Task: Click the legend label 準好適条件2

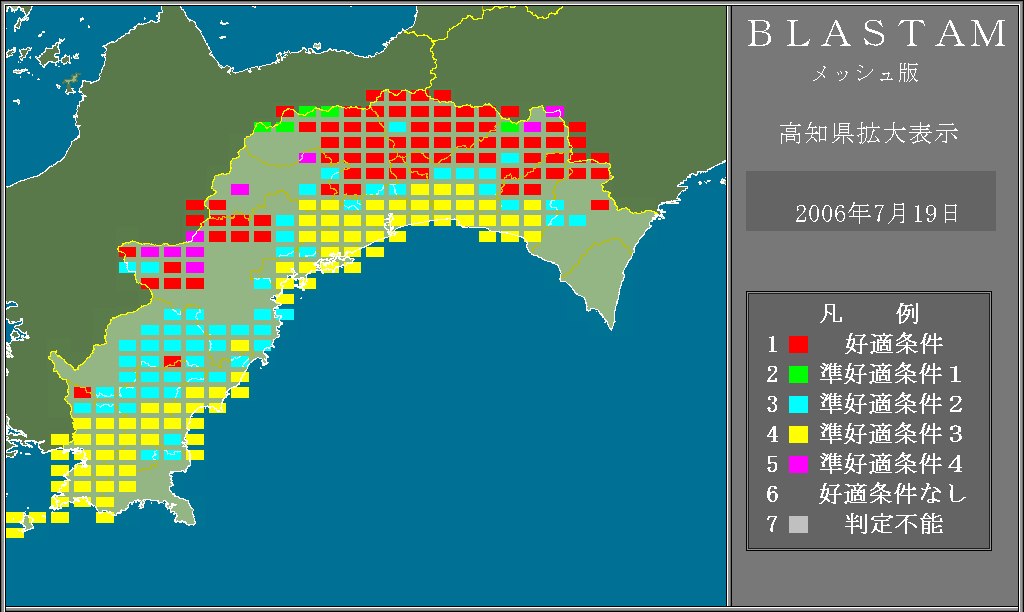Action: tap(891, 404)
